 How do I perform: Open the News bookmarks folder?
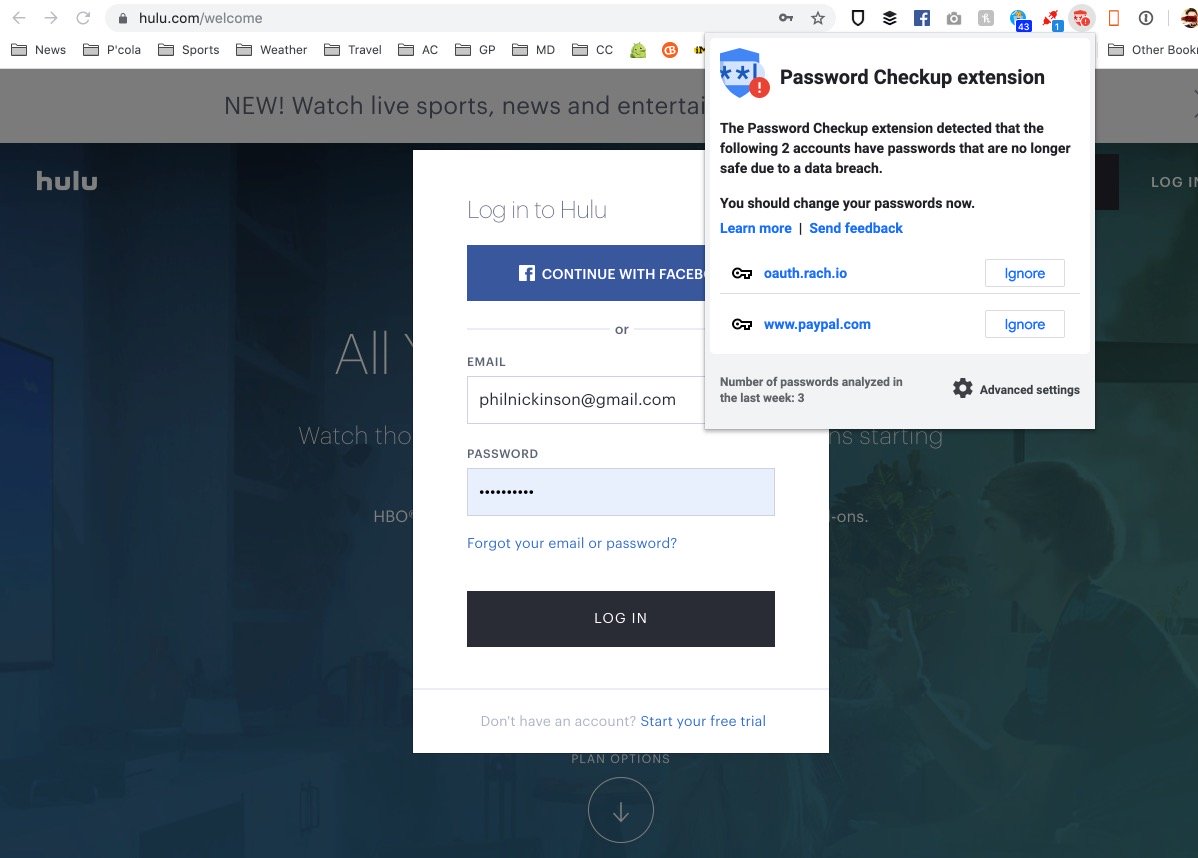tap(39, 50)
